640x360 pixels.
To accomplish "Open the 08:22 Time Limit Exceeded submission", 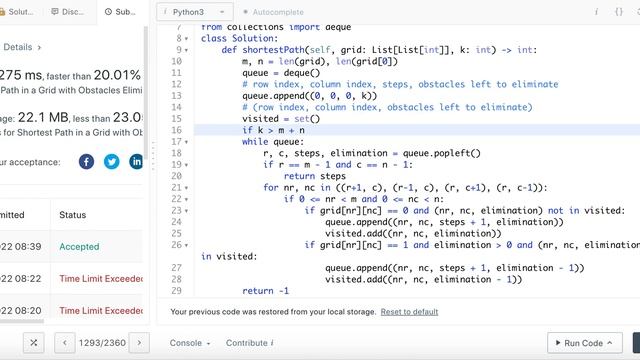I will point(101,278).
